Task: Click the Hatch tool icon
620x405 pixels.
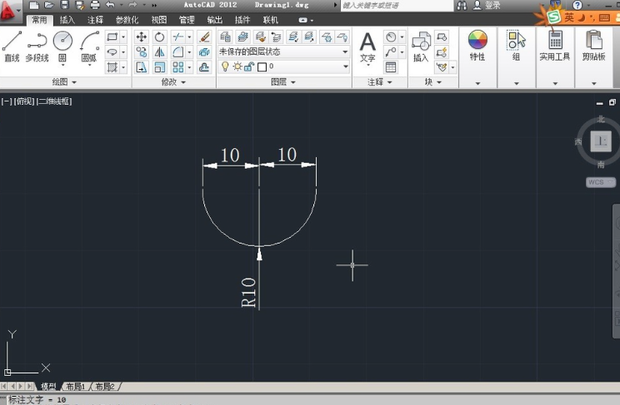Action: point(112,67)
